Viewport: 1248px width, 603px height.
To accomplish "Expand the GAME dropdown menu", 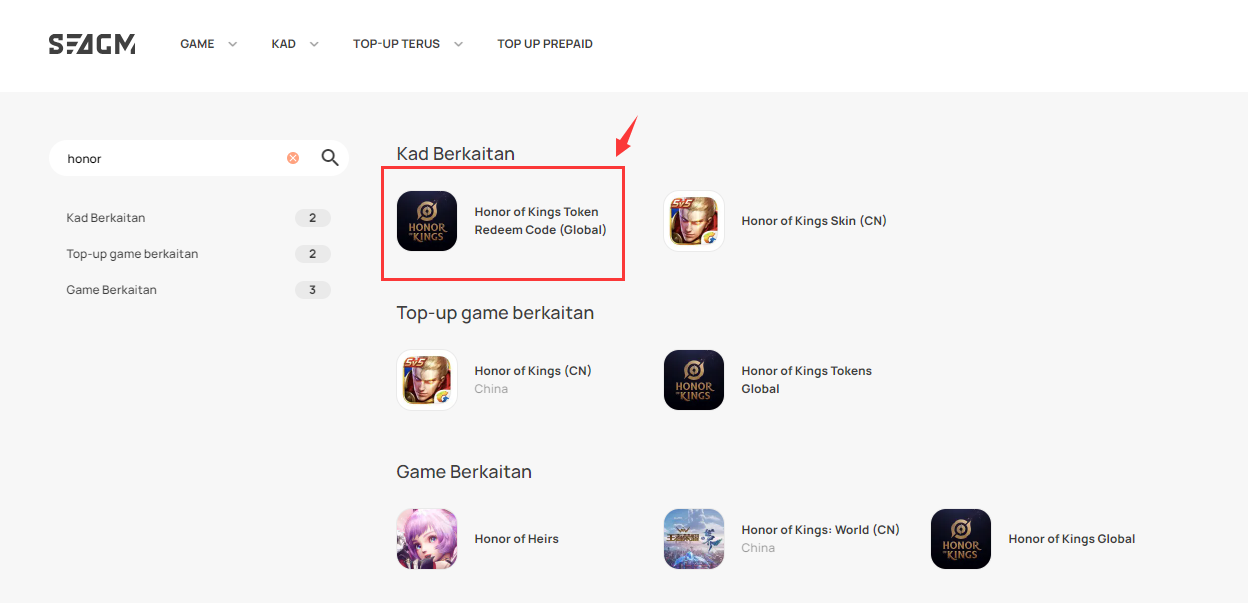I will click(x=209, y=44).
